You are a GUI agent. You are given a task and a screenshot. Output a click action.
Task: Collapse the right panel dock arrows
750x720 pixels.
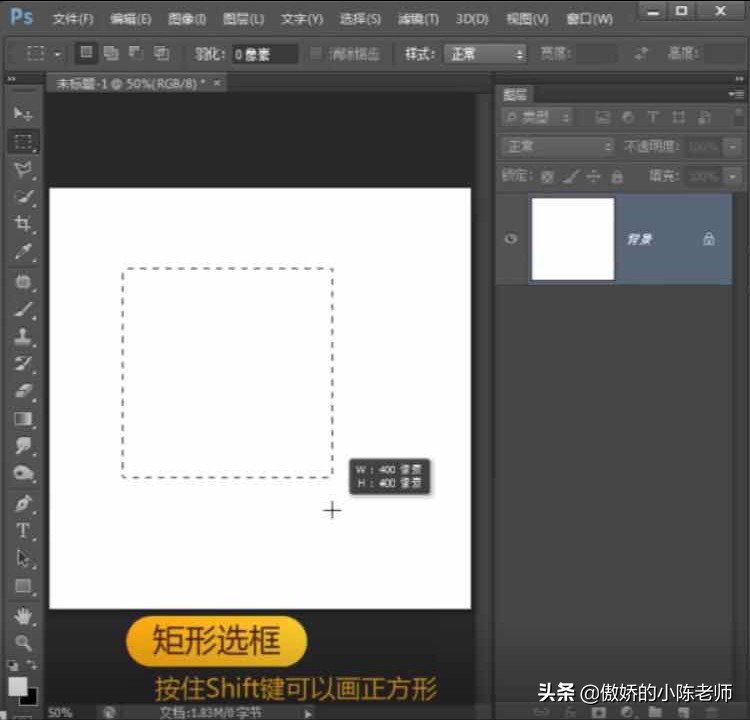(739, 78)
